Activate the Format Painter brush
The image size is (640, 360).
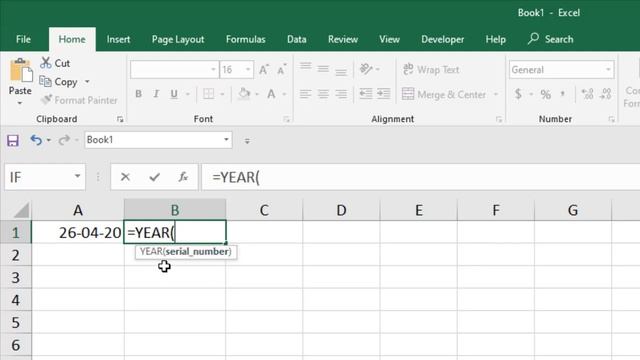46,100
